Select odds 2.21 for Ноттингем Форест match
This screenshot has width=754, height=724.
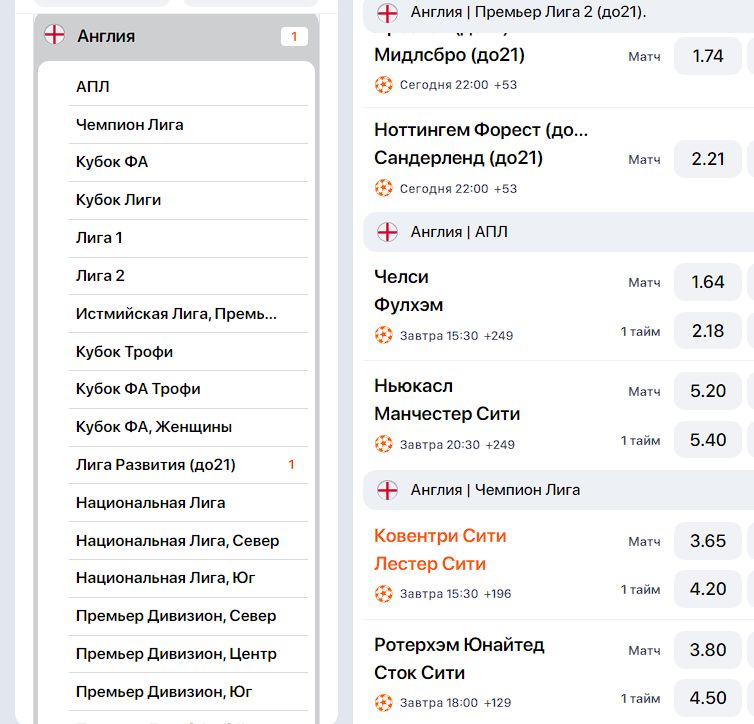click(708, 159)
